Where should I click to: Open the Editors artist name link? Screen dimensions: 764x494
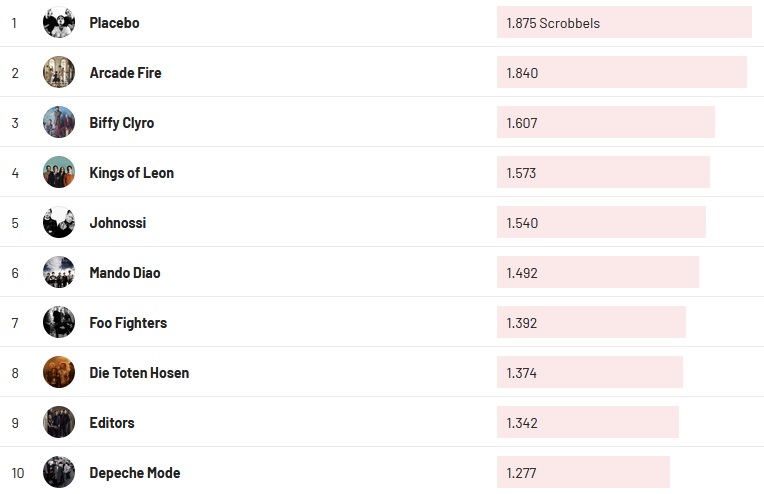(111, 423)
